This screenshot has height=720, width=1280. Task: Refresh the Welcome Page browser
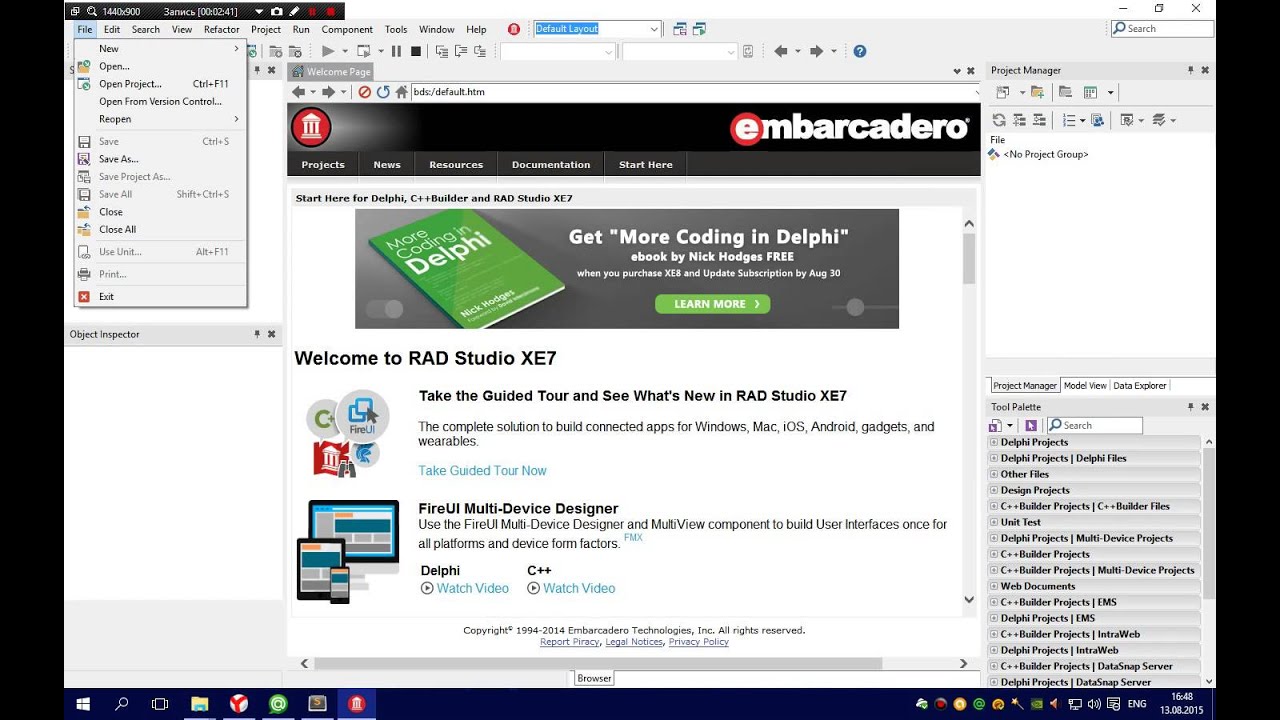point(383,92)
